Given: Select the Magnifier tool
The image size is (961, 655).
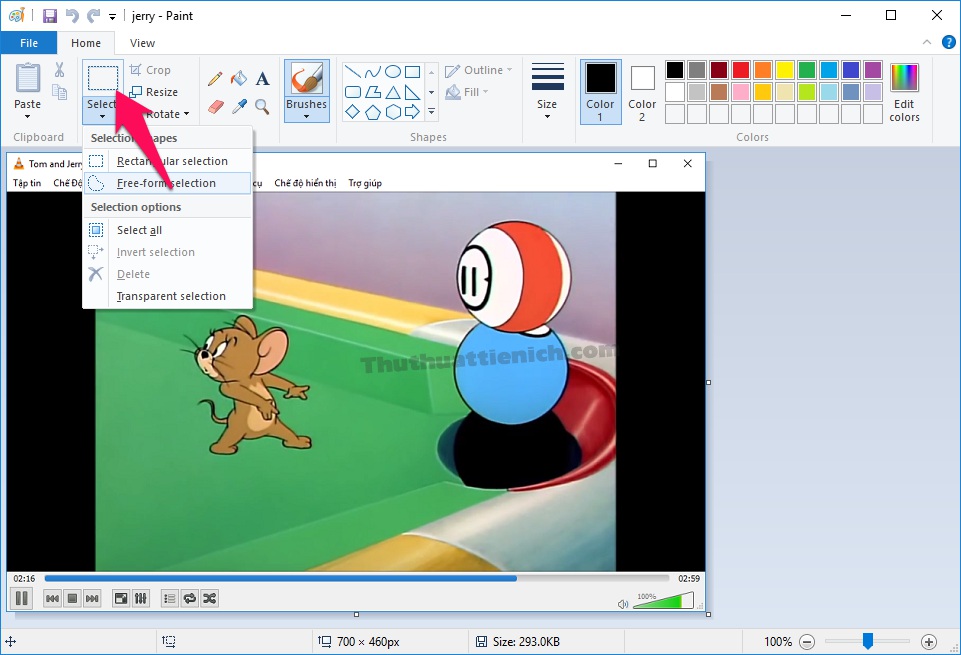Looking at the screenshot, I should pos(262,106).
